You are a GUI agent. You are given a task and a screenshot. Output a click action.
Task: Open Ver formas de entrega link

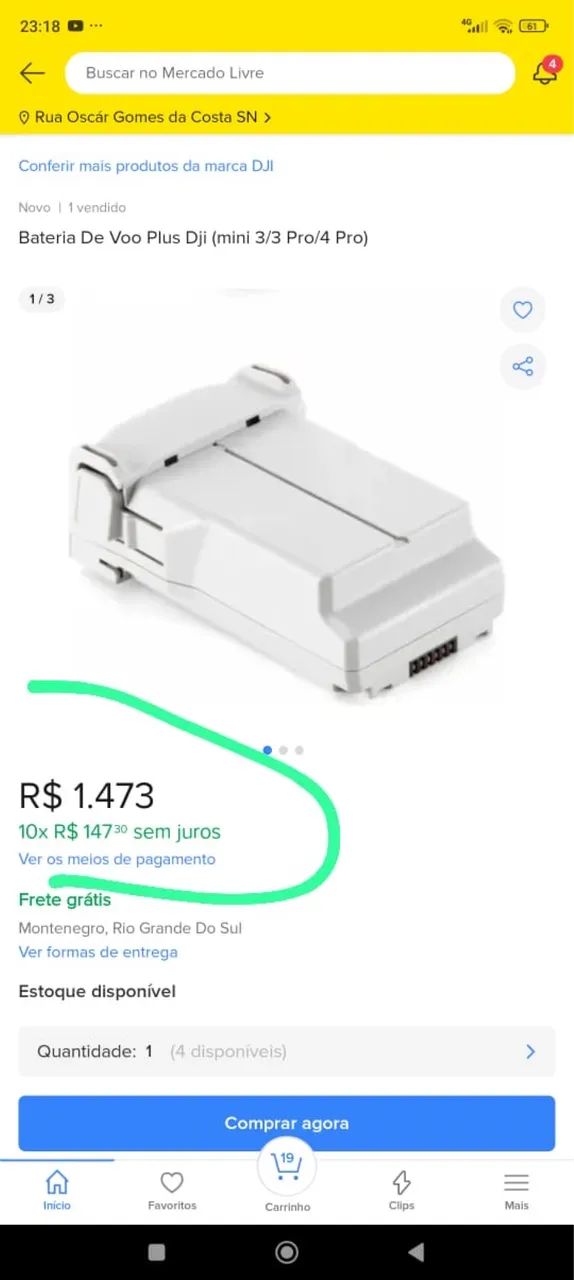click(x=98, y=952)
